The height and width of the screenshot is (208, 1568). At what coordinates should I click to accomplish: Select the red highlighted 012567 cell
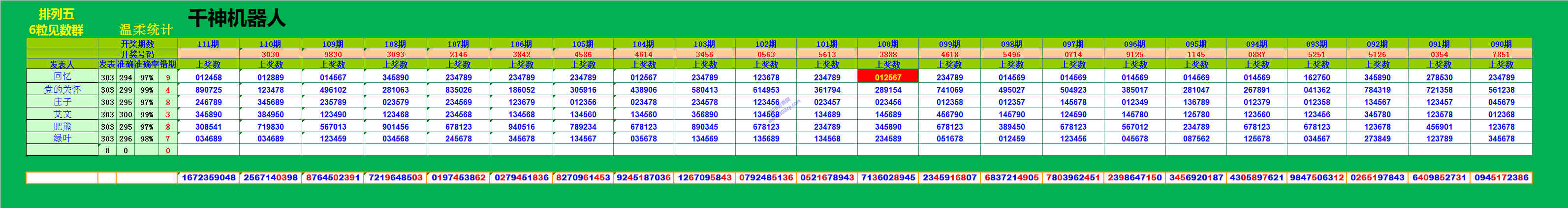point(887,77)
